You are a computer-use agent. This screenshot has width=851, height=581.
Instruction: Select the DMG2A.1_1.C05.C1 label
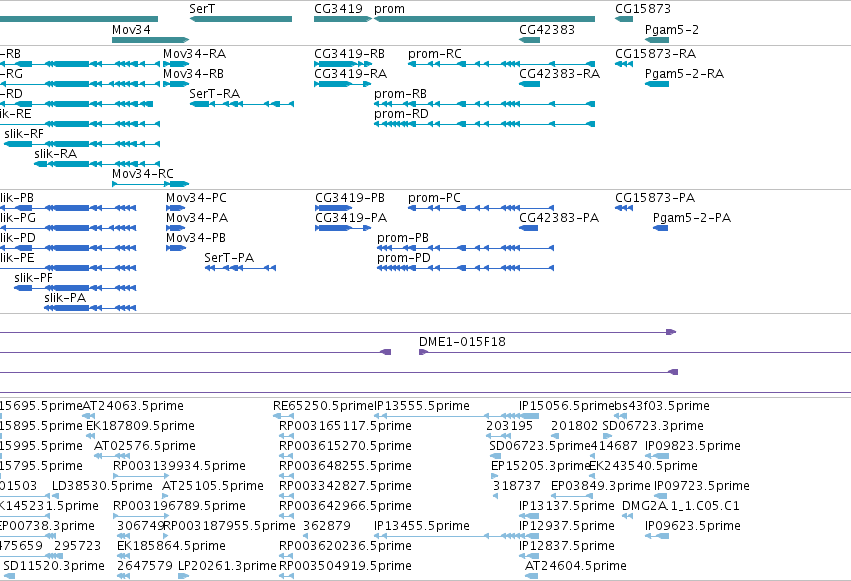pos(681,506)
